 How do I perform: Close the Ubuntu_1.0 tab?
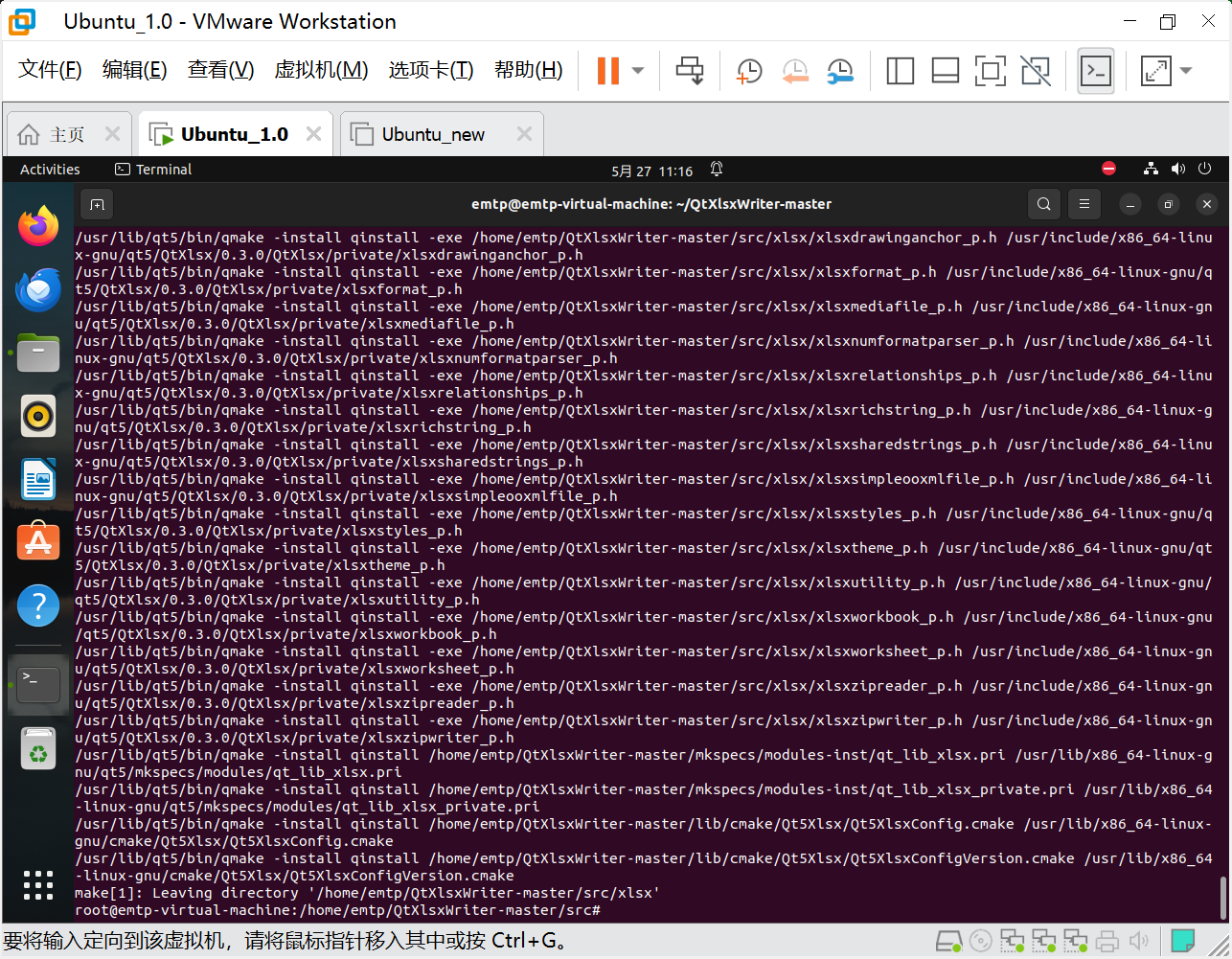tap(313, 134)
